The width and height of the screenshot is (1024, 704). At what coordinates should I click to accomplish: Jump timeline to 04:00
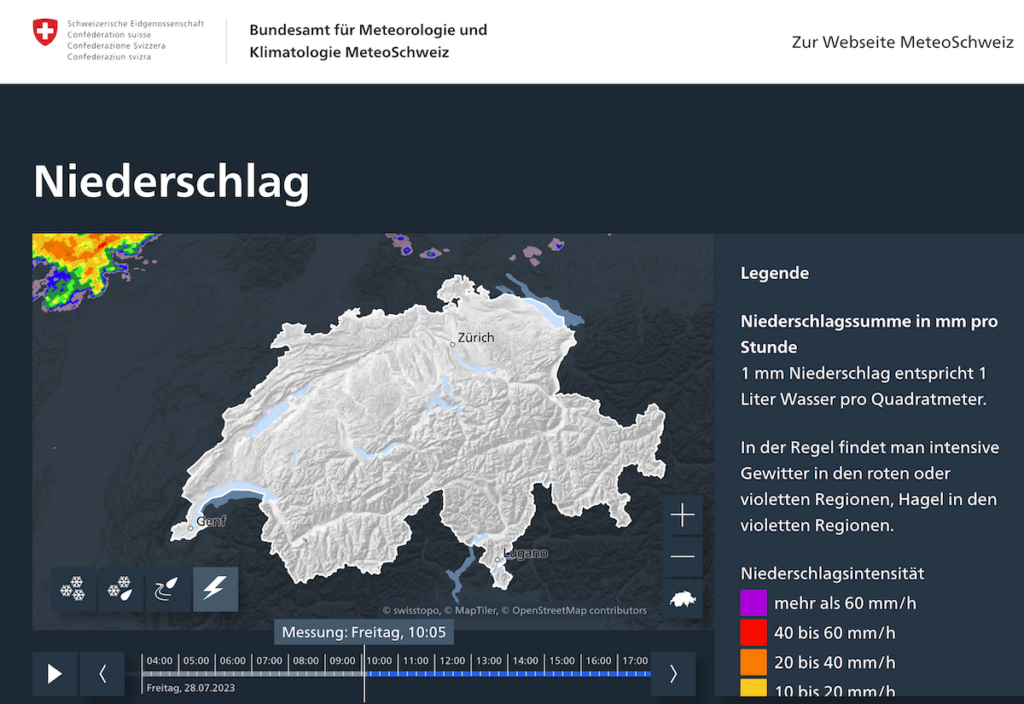click(x=159, y=661)
